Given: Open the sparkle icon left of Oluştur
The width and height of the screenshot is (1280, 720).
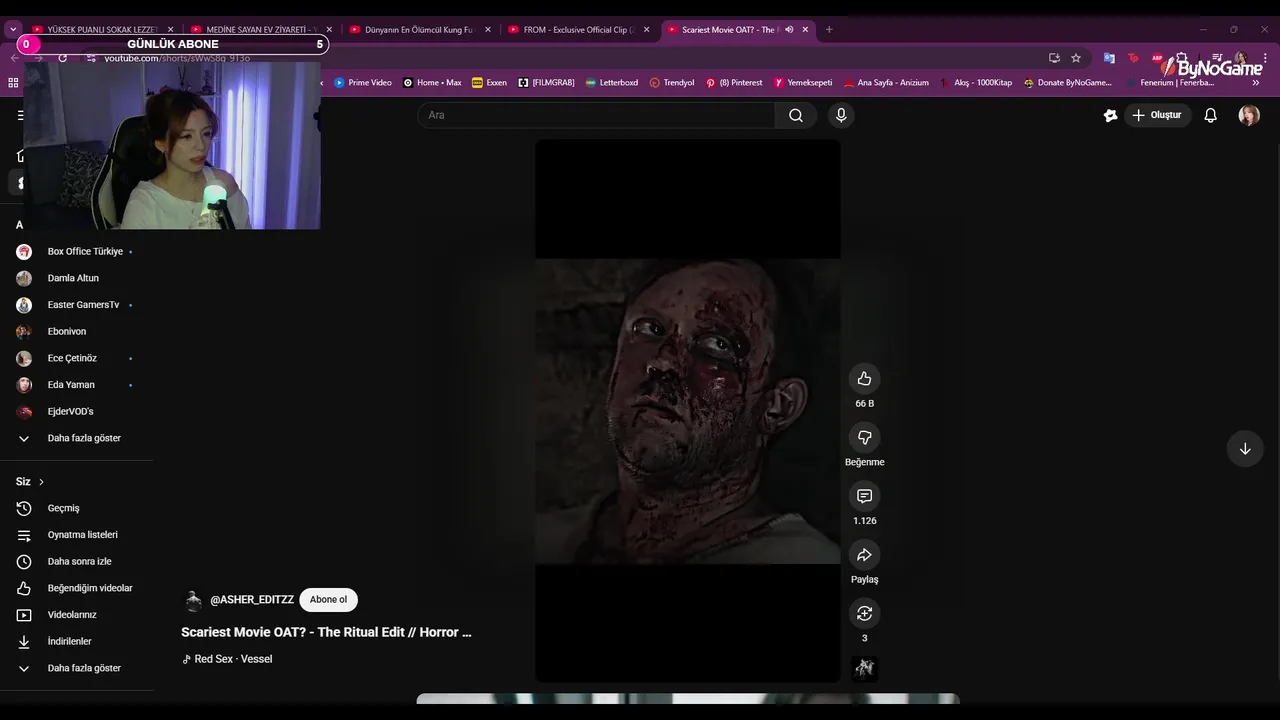Looking at the screenshot, I should 1110,115.
